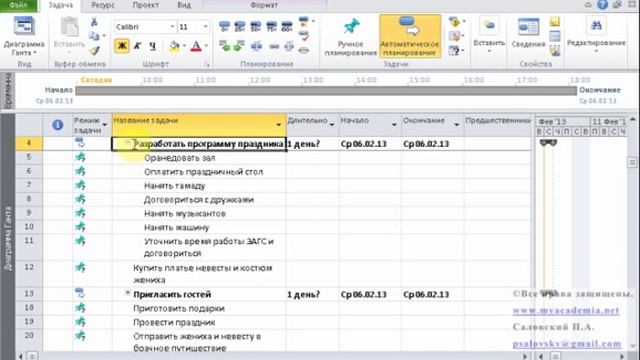Click the Respect Links red-check icon
Screen dimensions: 640x360
click(304, 36)
